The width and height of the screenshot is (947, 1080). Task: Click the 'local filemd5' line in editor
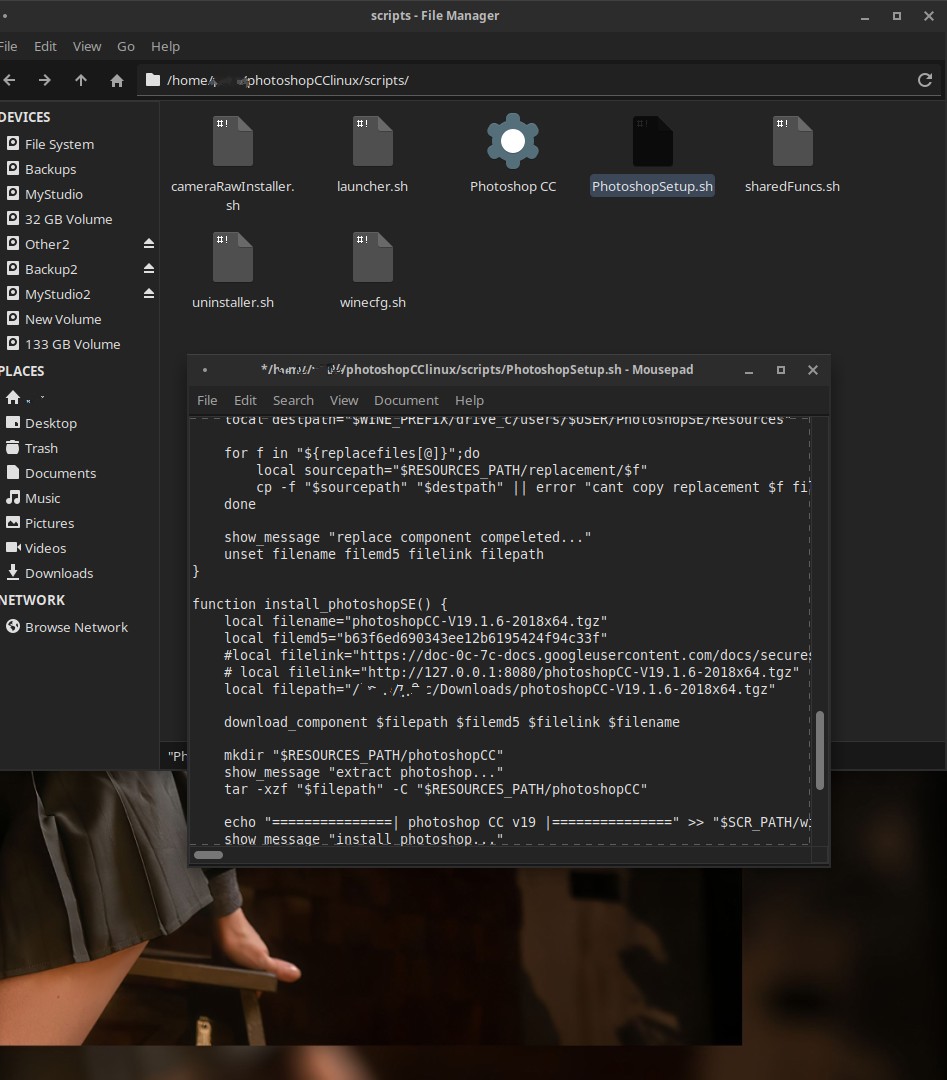tap(416, 638)
